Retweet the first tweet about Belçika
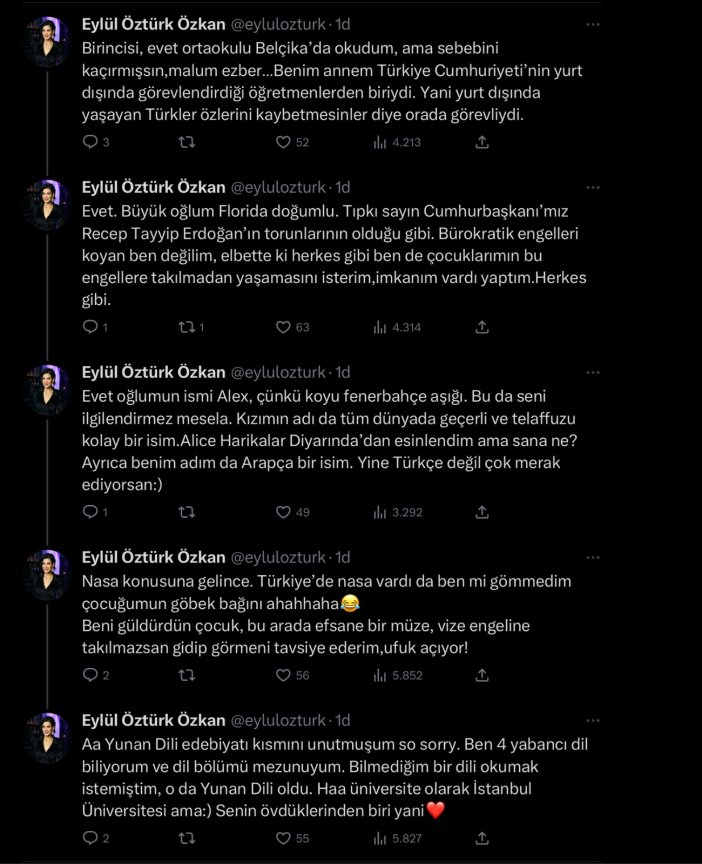Image resolution: width=702 pixels, height=864 pixels. 185,143
